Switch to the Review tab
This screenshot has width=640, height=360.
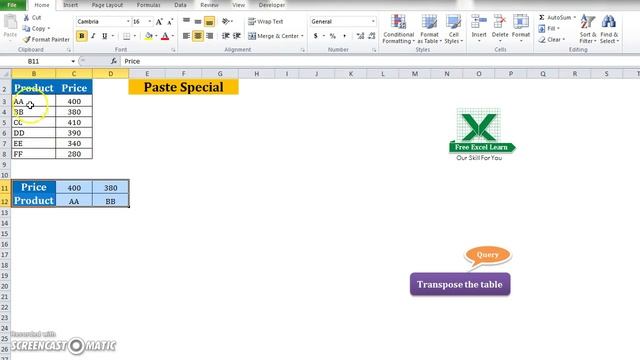(209, 5)
